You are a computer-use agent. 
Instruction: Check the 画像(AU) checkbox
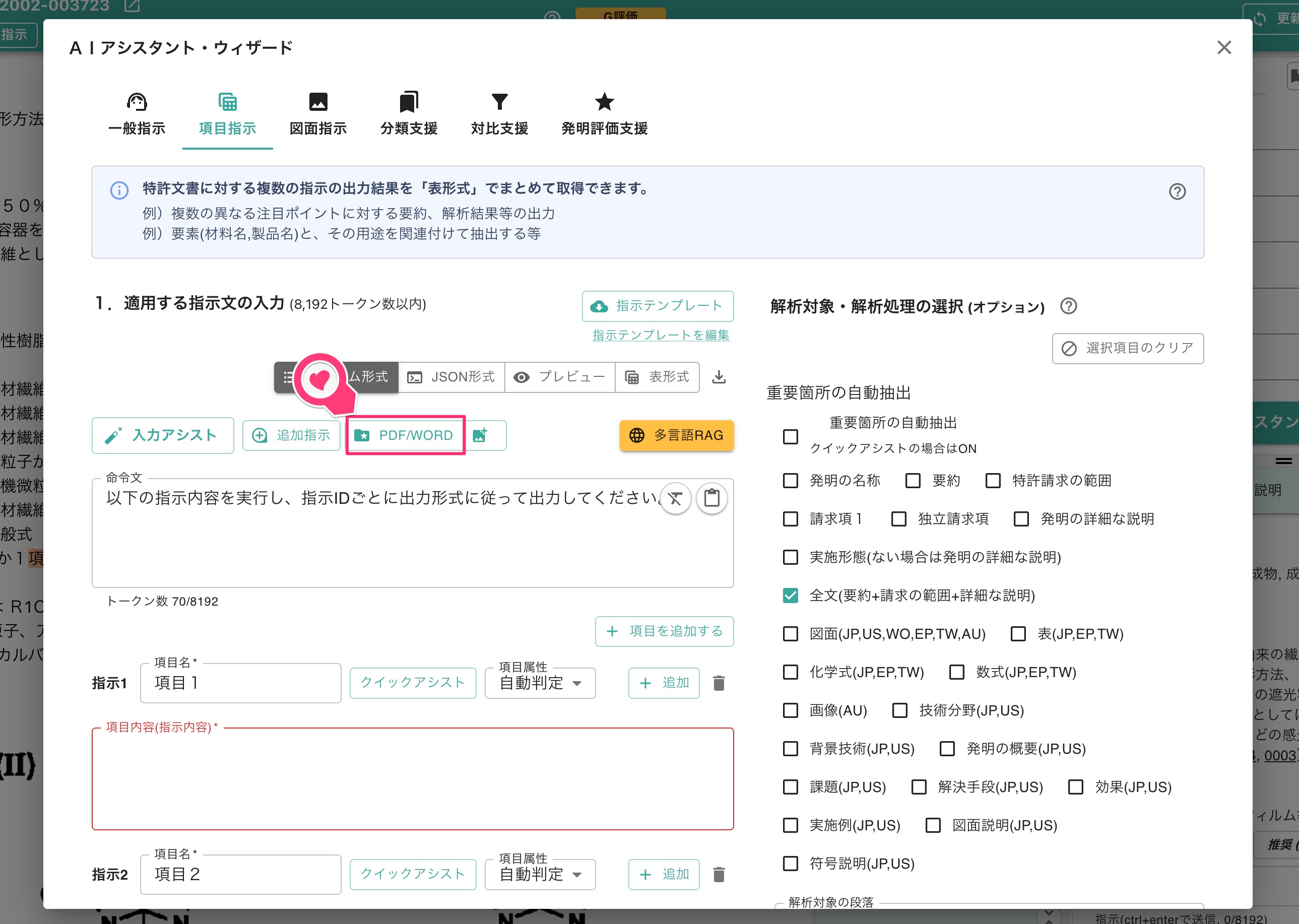[790, 711]
